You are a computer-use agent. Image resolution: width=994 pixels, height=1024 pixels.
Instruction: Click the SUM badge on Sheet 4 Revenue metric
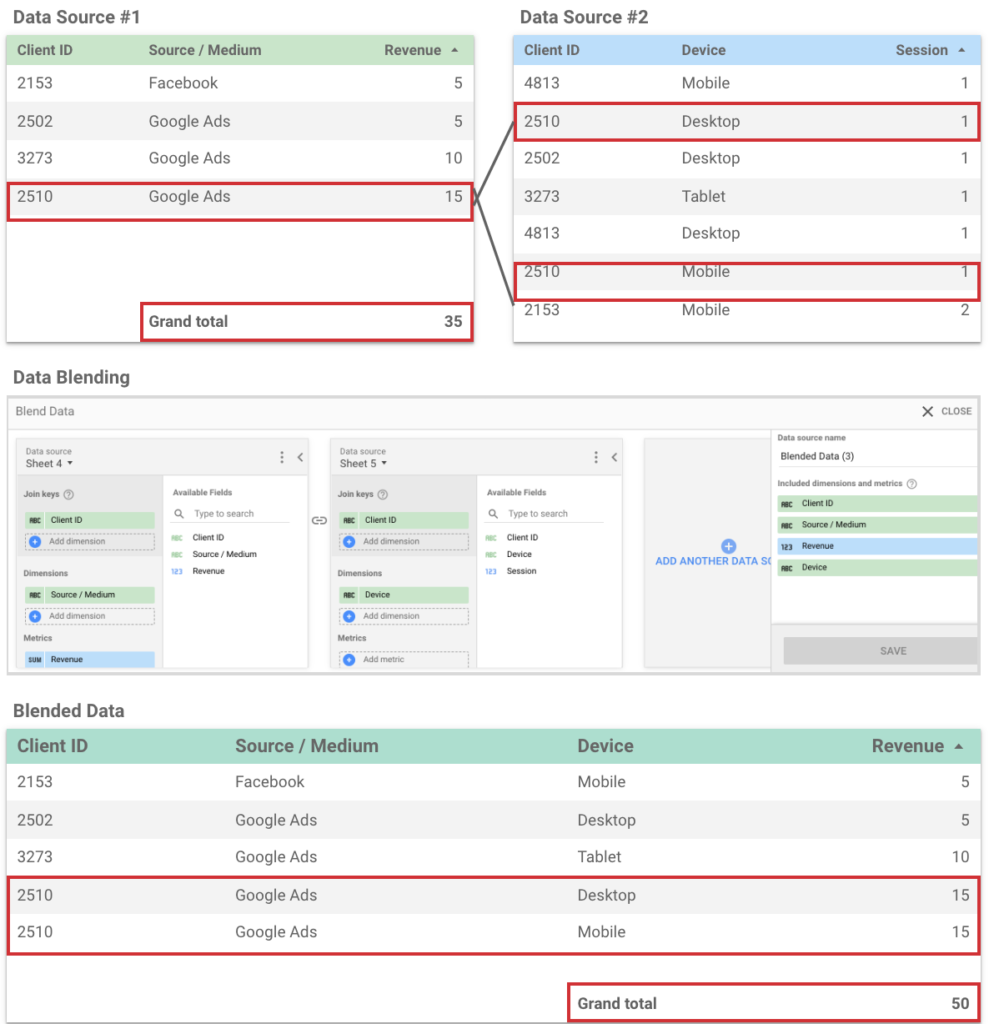[x=35, y=660]
